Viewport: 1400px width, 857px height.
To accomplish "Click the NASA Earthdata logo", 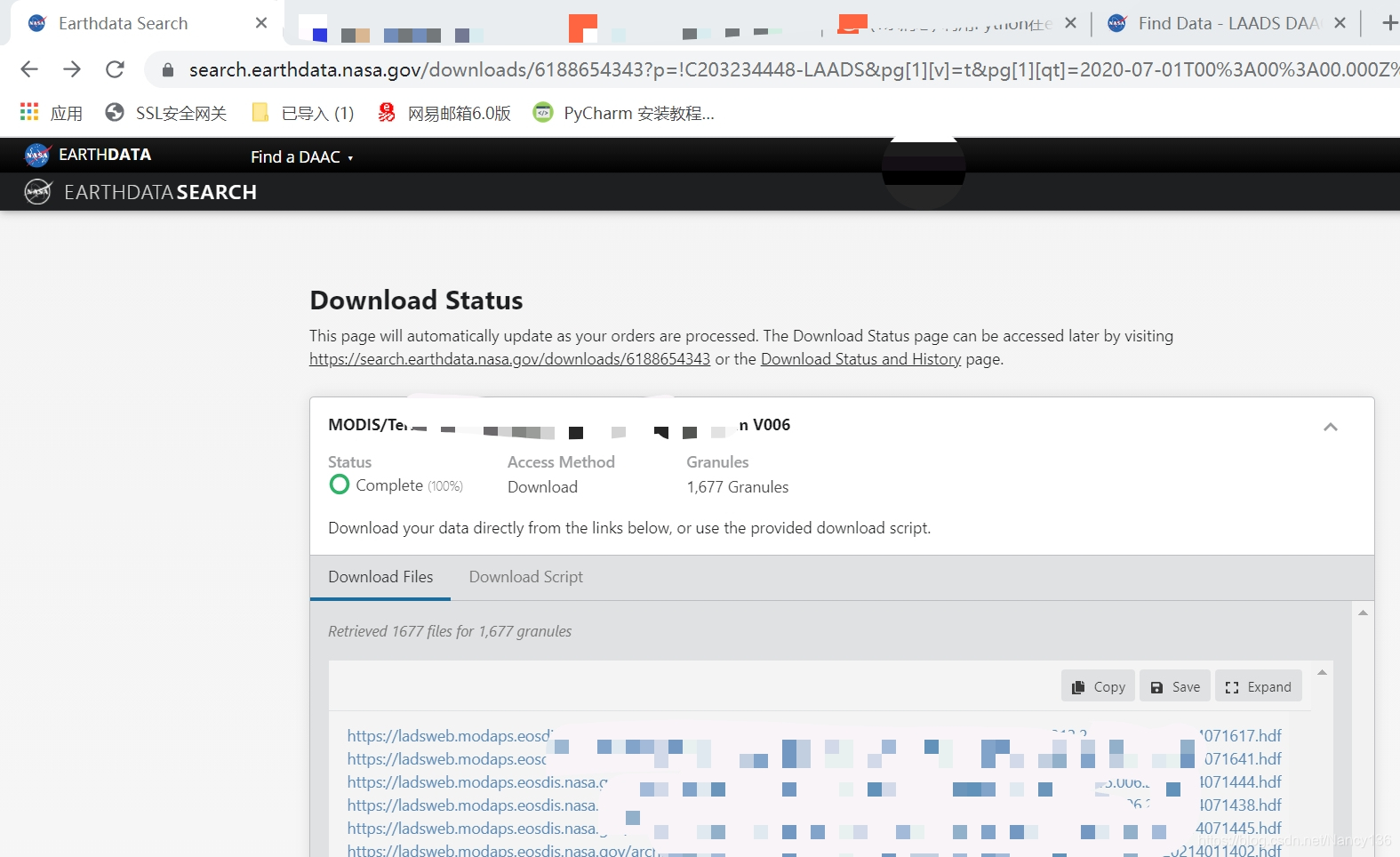I will (x=88, y=155).
